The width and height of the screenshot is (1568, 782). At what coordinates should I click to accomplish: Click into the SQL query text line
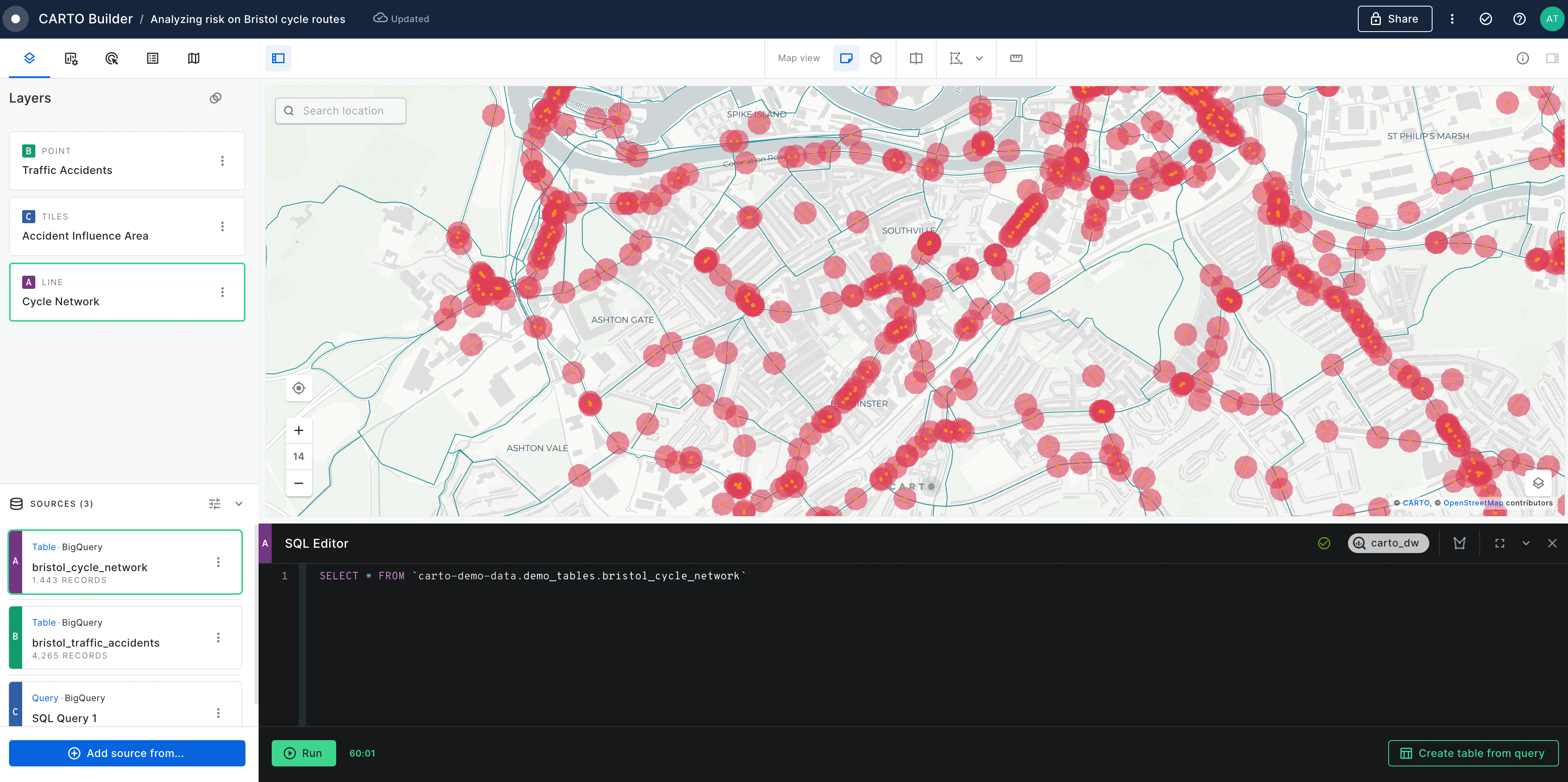tap(533, 576)
